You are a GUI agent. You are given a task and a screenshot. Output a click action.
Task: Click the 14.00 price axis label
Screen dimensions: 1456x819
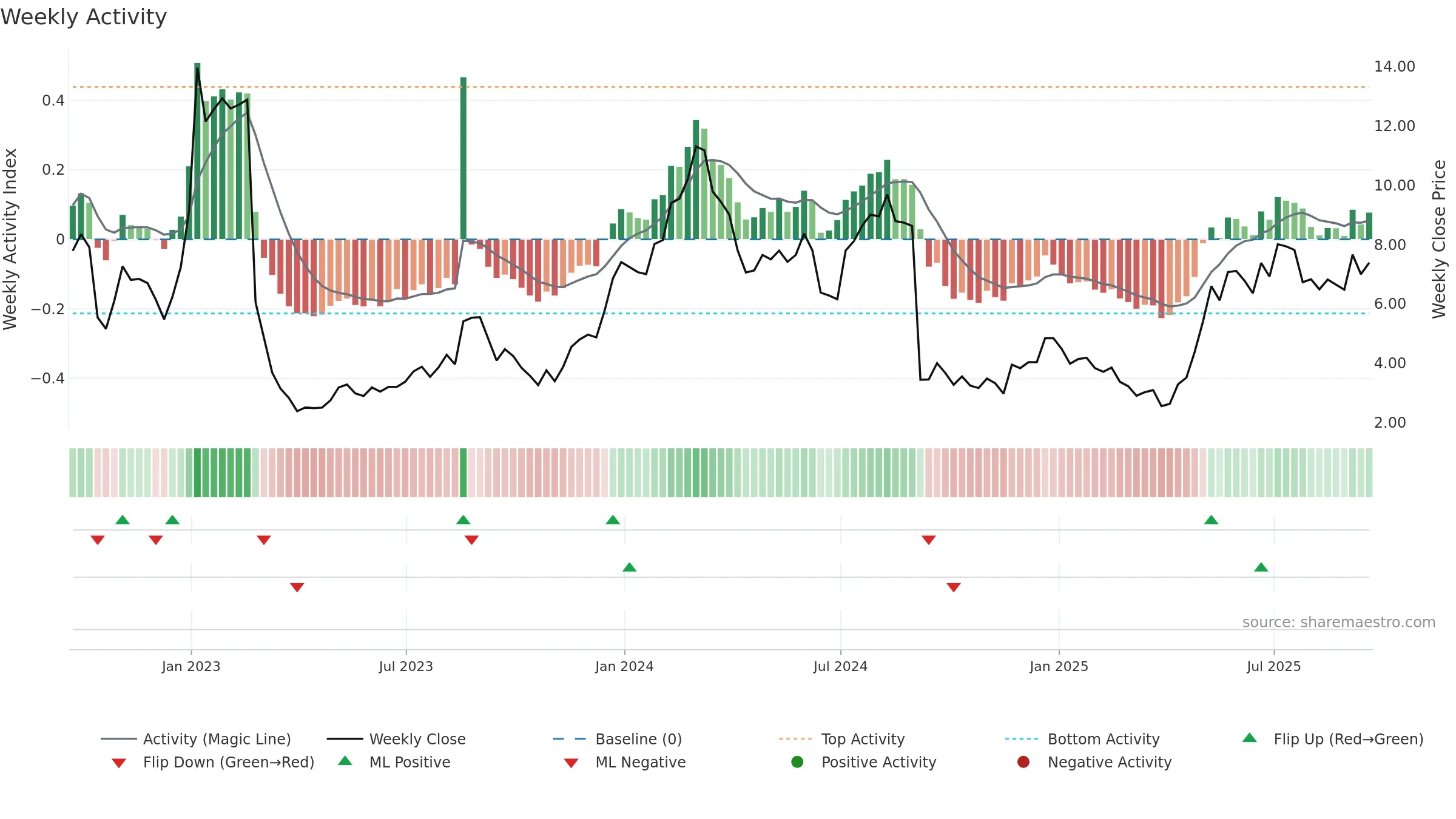point(1394,67)
